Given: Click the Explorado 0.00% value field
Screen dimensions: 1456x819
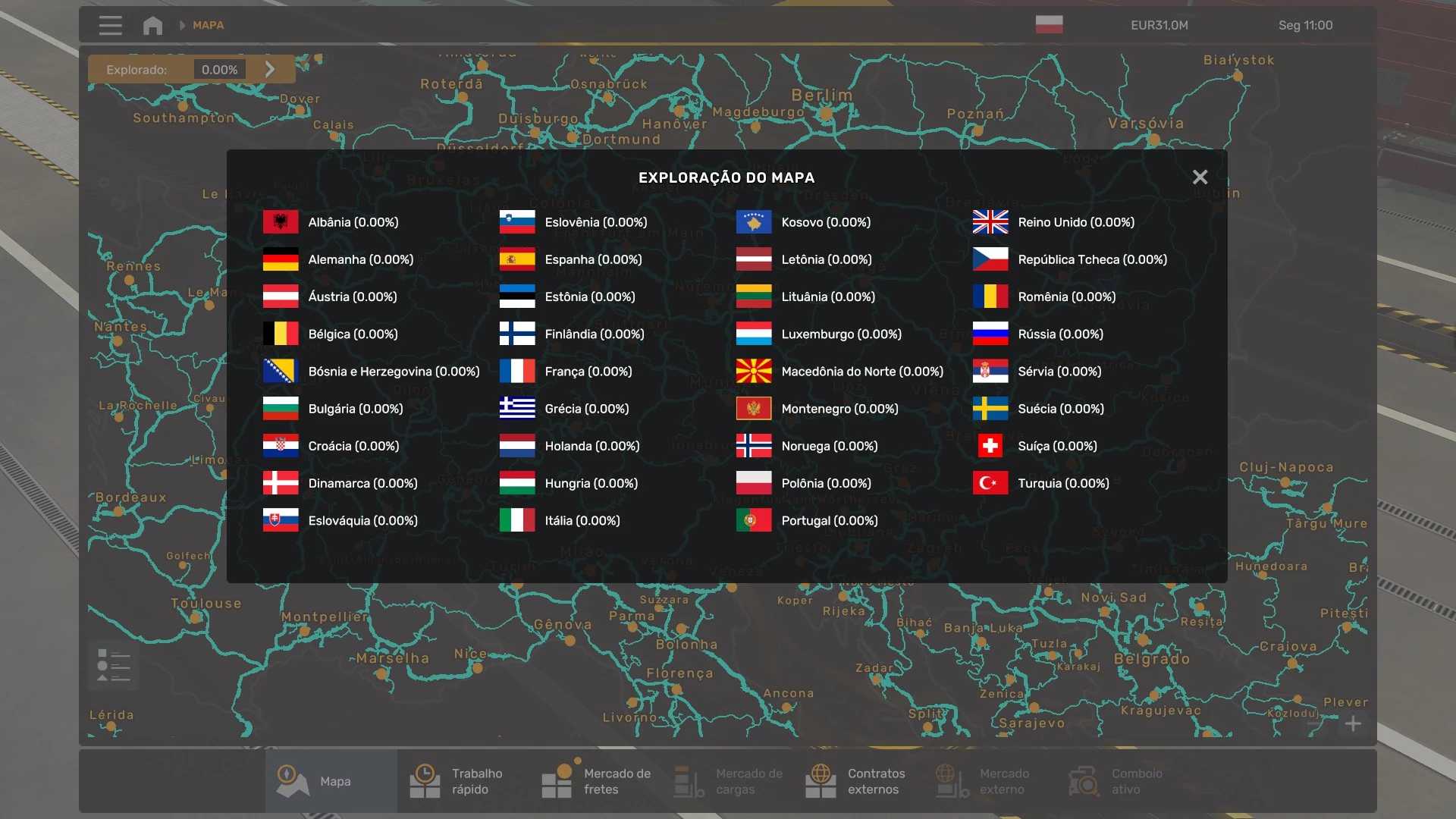Looking at the screenshot, I should click(x=219, y=70).
